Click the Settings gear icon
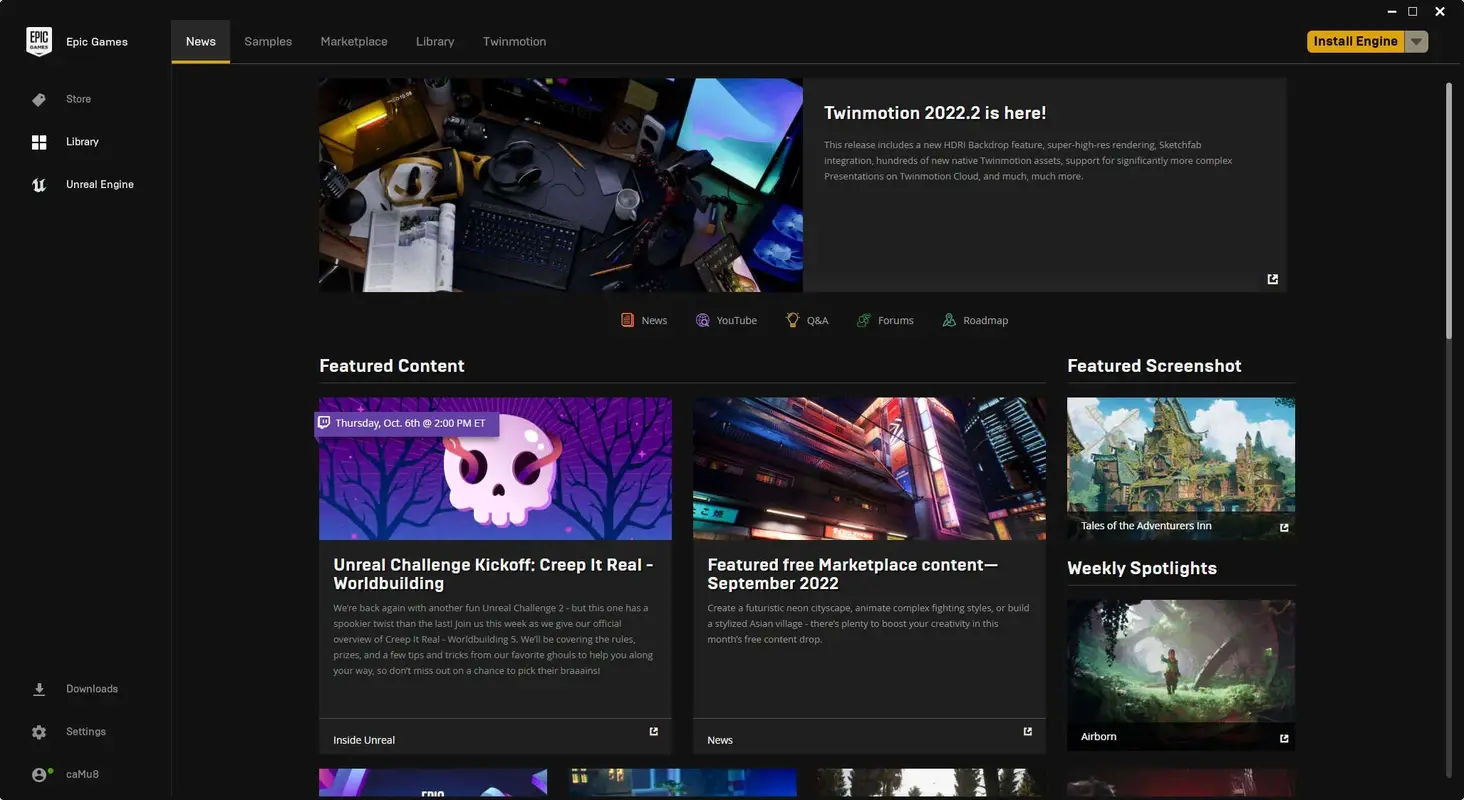This screenshot has height=800, width=1464. (x=38, y=731)
